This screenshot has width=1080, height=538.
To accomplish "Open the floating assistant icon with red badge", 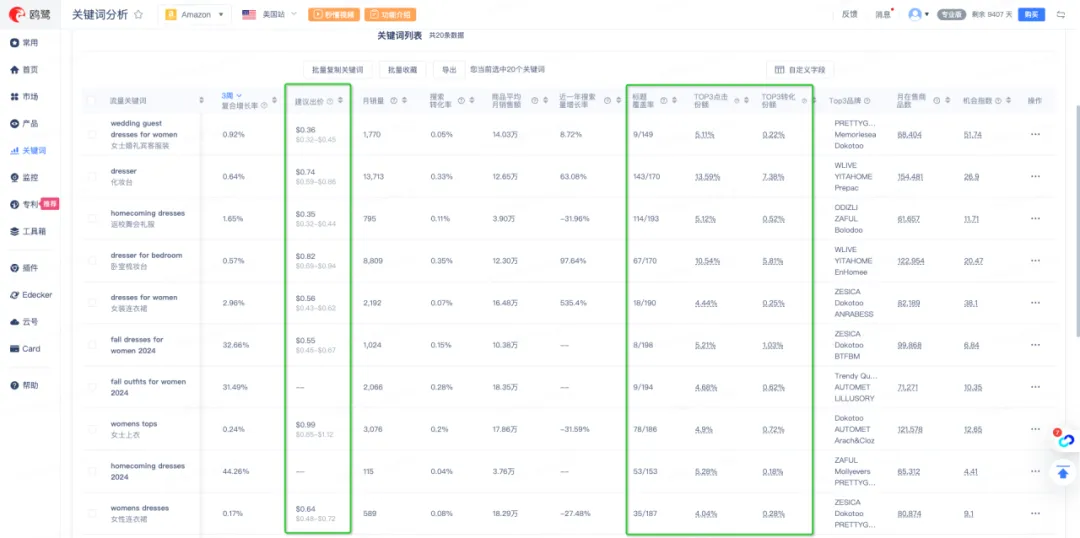I will click(1065, 439).
